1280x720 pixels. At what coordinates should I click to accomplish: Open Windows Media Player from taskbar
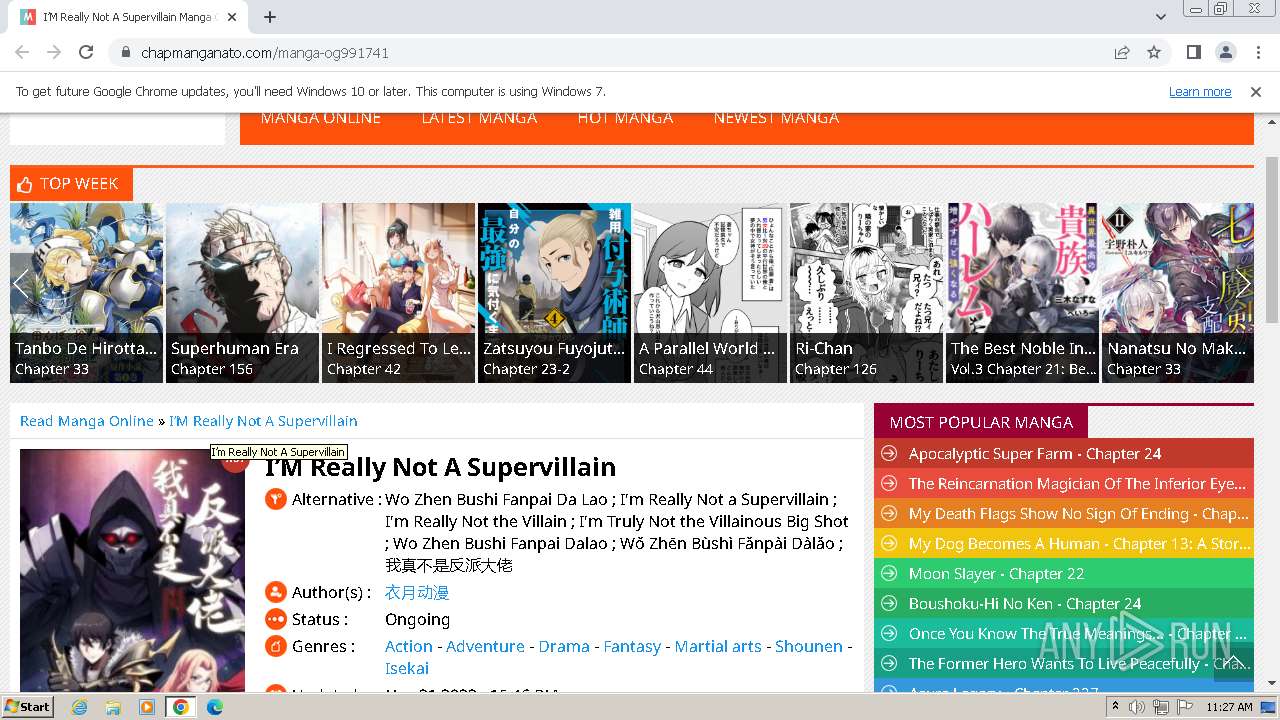147,707
